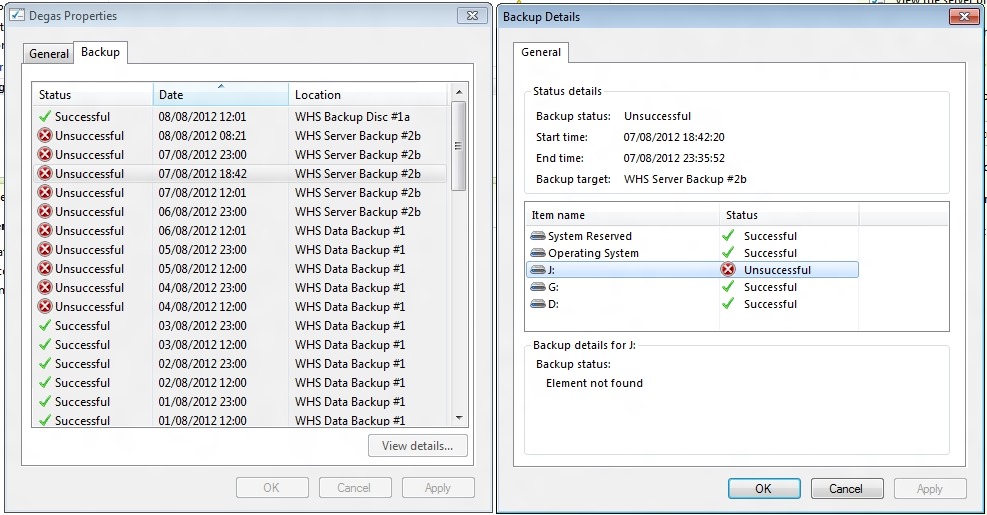Click the red error icon for J: drive
Image resolution: width=987 pixels, height=515 pixels.
(x=728, y=270)
